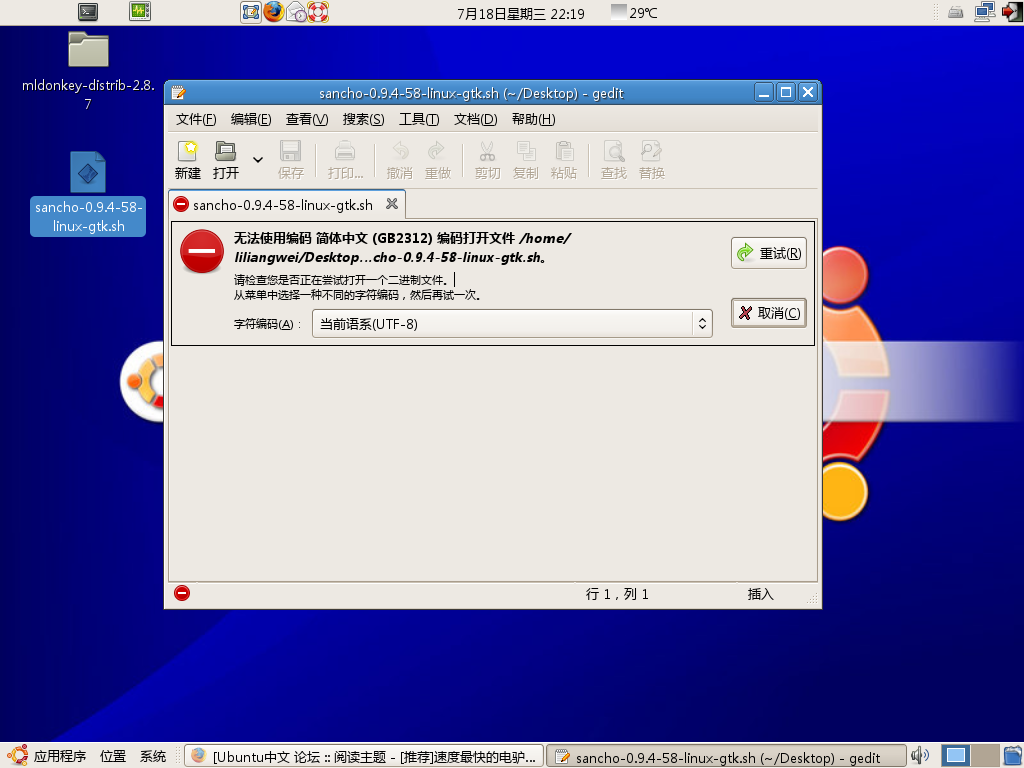Launch the terminal from the top panel
This screenshot has height=768, width=1024.
point(88,12)
